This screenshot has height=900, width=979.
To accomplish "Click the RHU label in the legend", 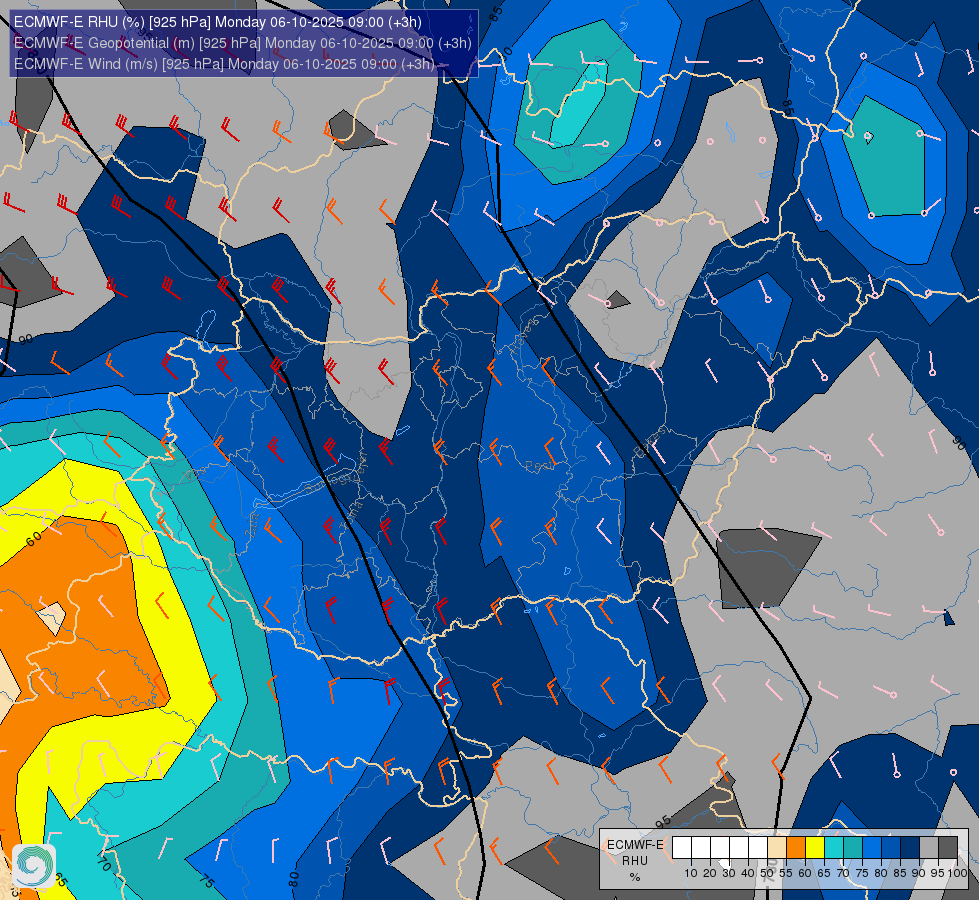I will [635, 861].
